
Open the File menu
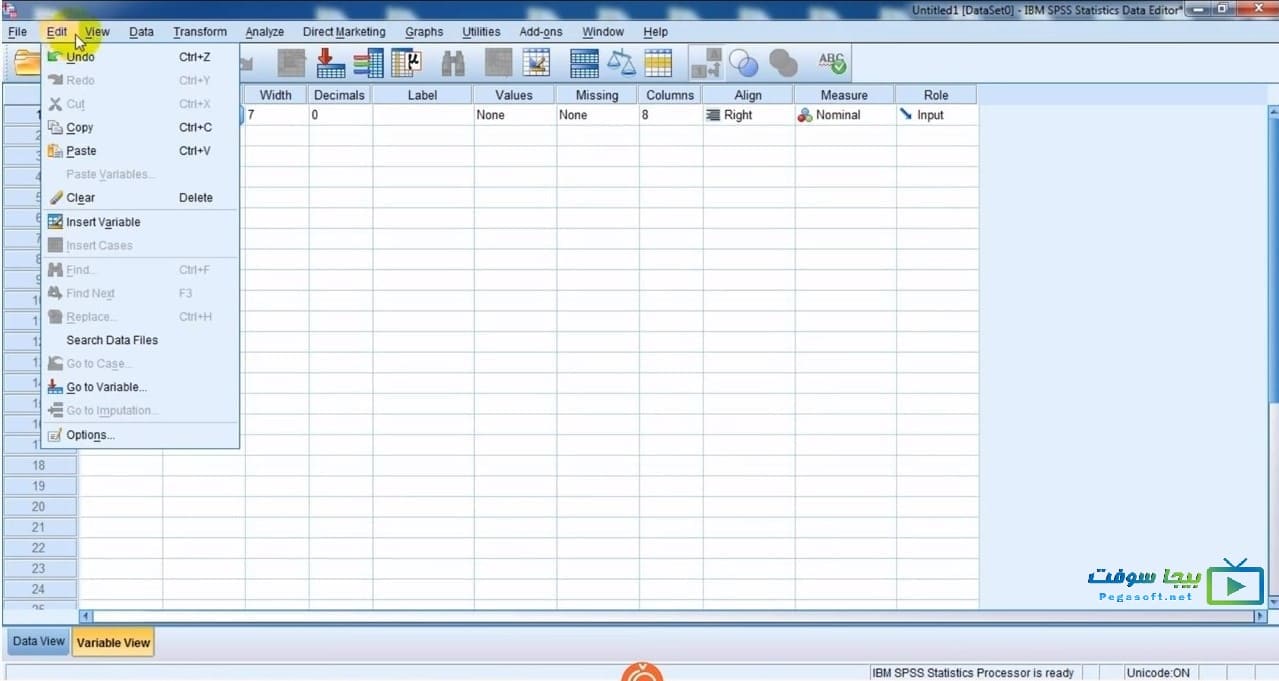(x=17, y=32)
